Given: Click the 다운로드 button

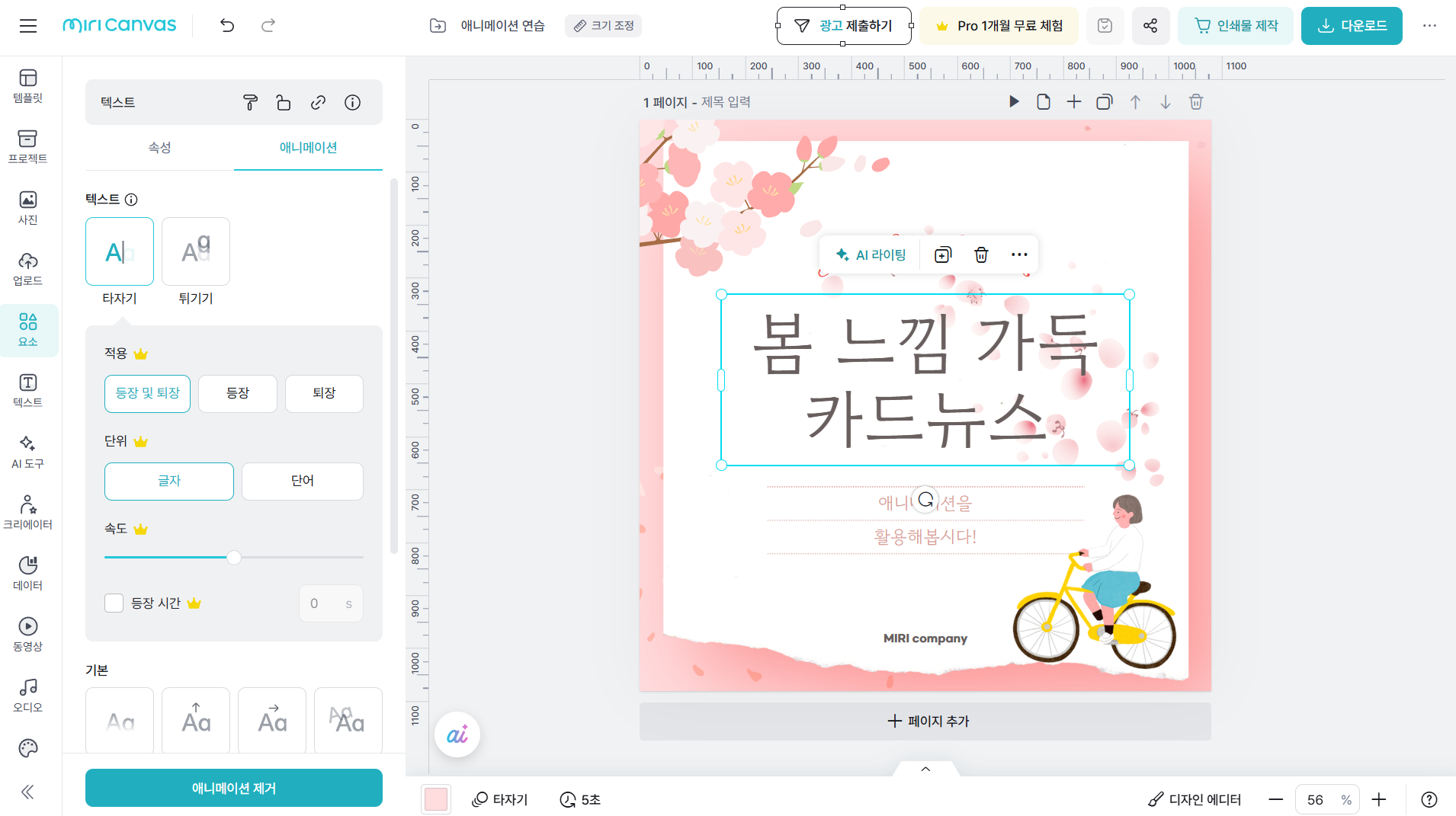Looking at the screenshot, I should coord(1352,26).
